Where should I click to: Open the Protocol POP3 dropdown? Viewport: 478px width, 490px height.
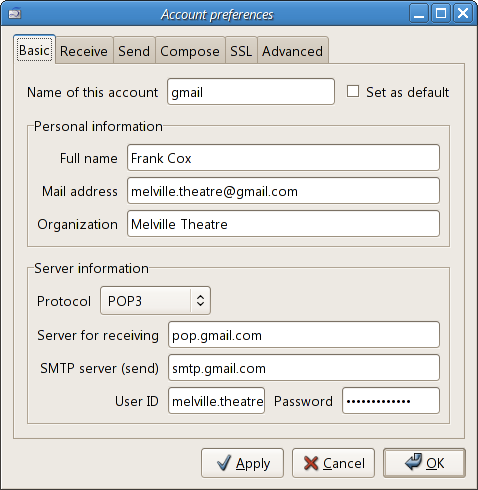pyautogui.click(x=155, y=301)
